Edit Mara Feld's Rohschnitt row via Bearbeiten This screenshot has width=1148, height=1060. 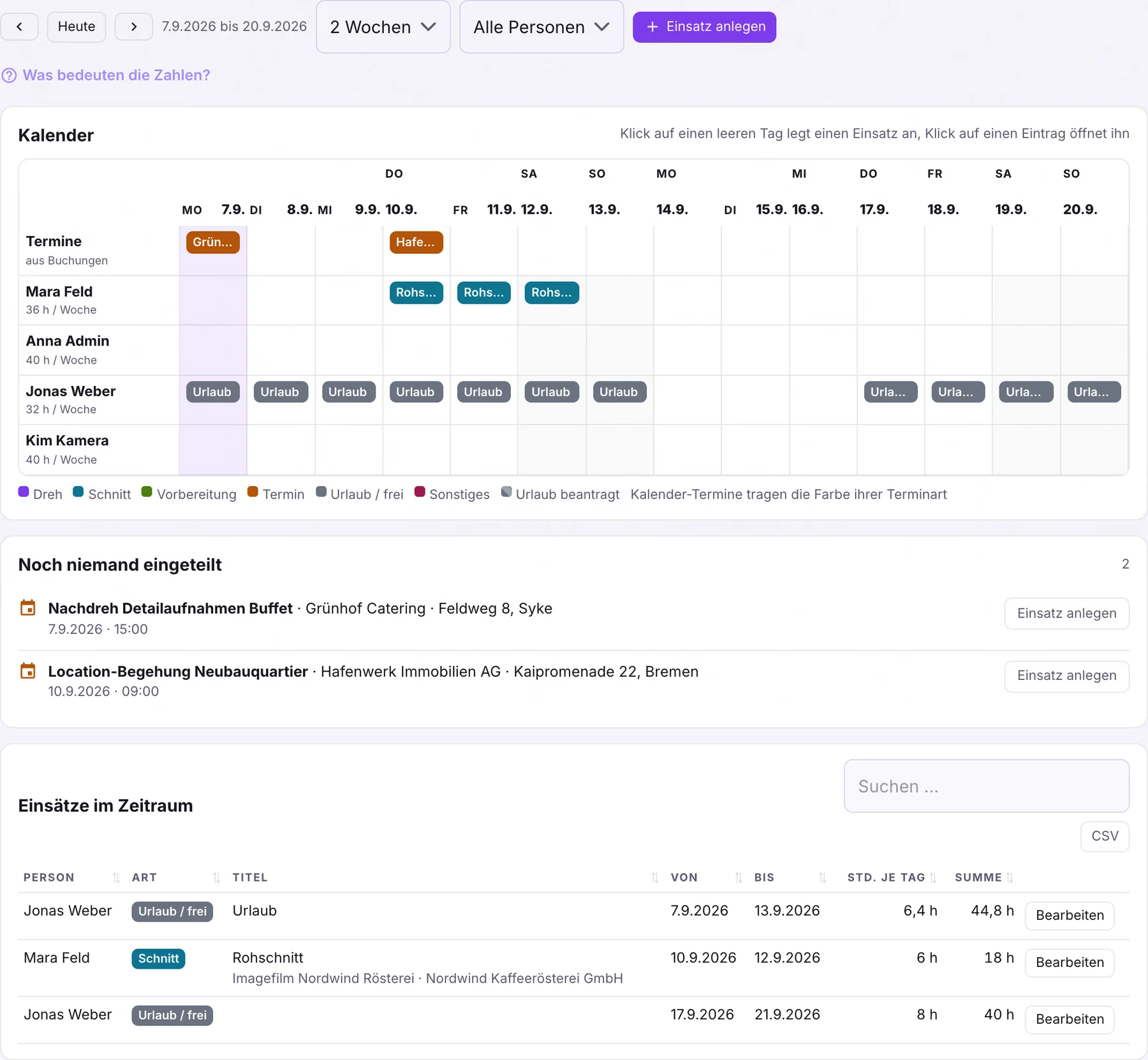1070,962
